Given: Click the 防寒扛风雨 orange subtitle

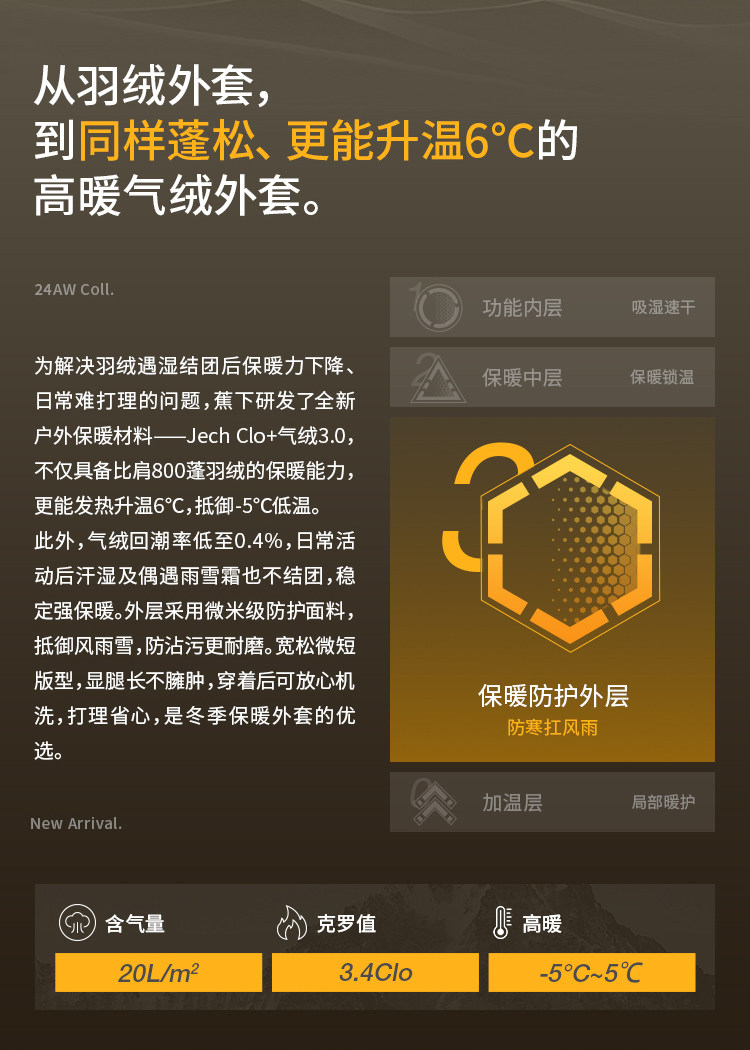Looking at the screenshot, I should (x=552, y=728).
